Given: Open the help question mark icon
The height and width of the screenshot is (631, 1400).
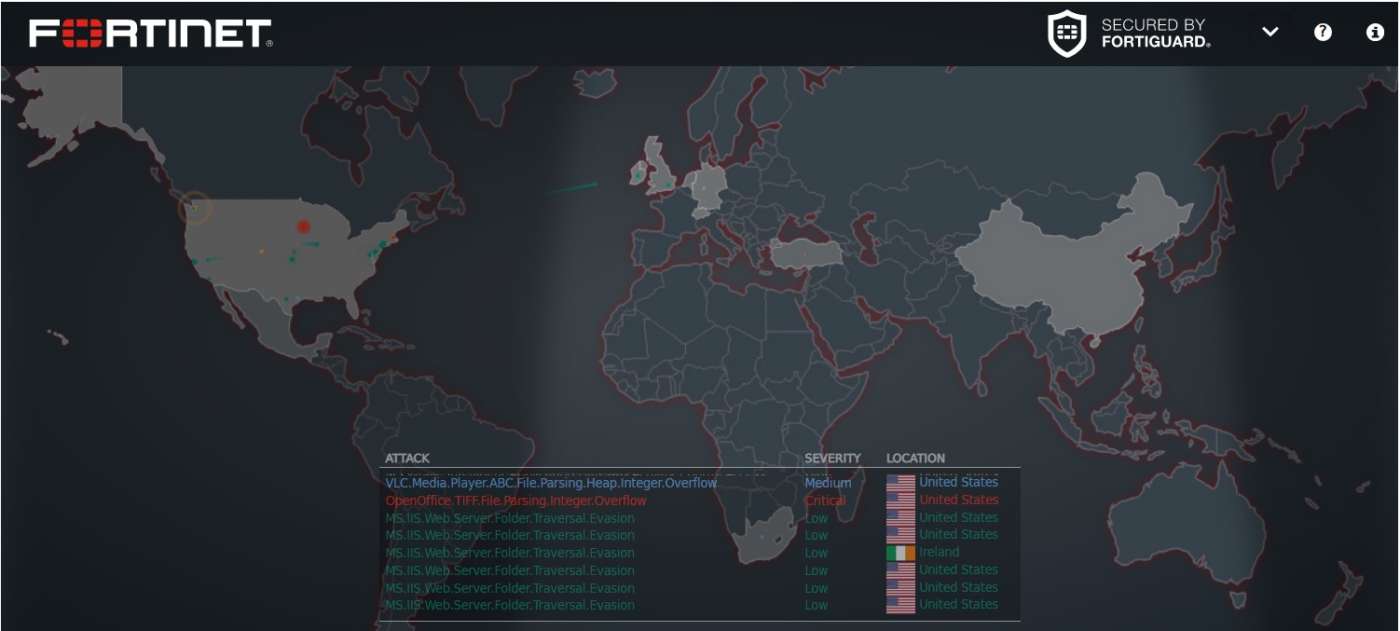Looking at the screenshot, I should coord(1323,32).
